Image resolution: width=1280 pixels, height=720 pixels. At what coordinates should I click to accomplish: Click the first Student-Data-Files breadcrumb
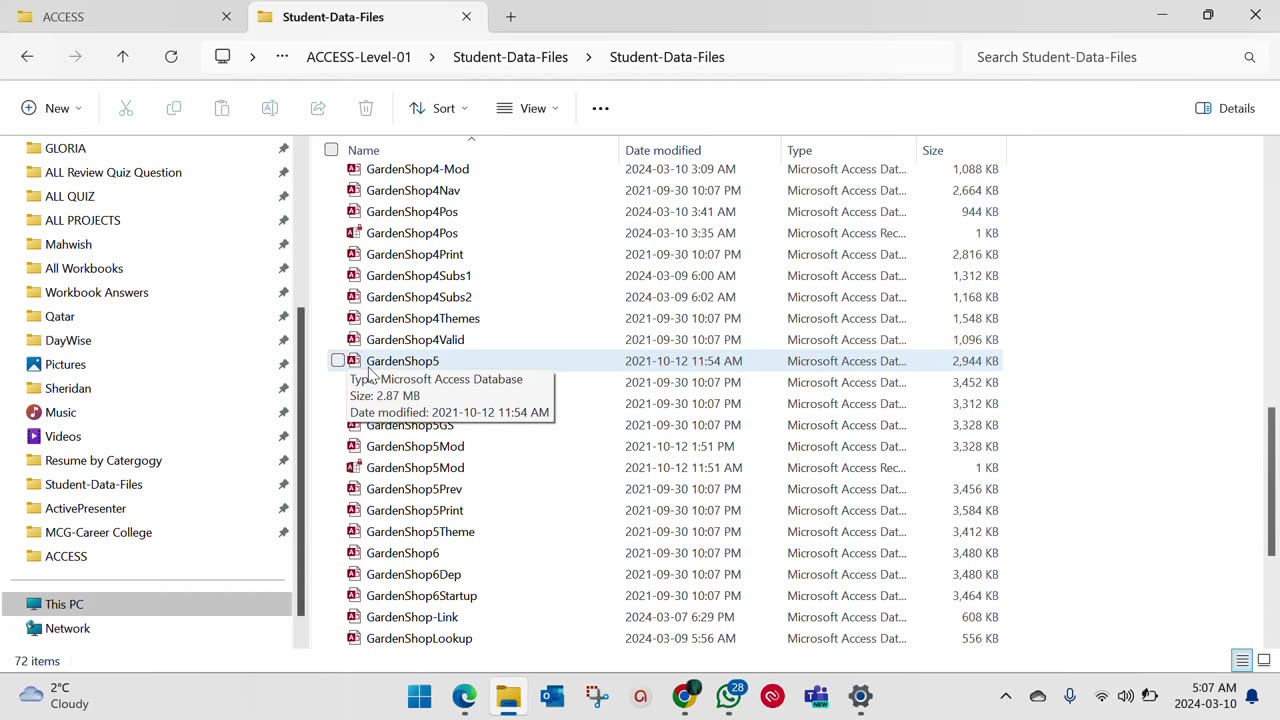point(510,57)
